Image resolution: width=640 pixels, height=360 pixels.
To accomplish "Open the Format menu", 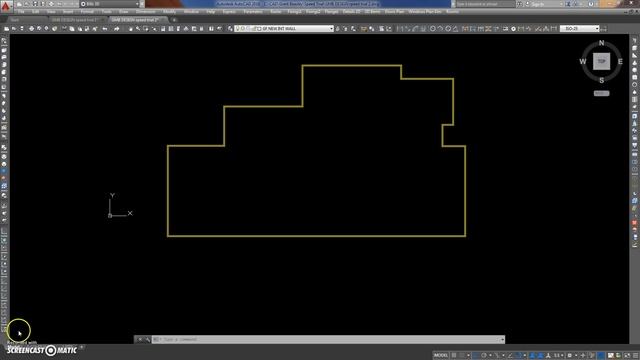I will click(x=87, y=12).
